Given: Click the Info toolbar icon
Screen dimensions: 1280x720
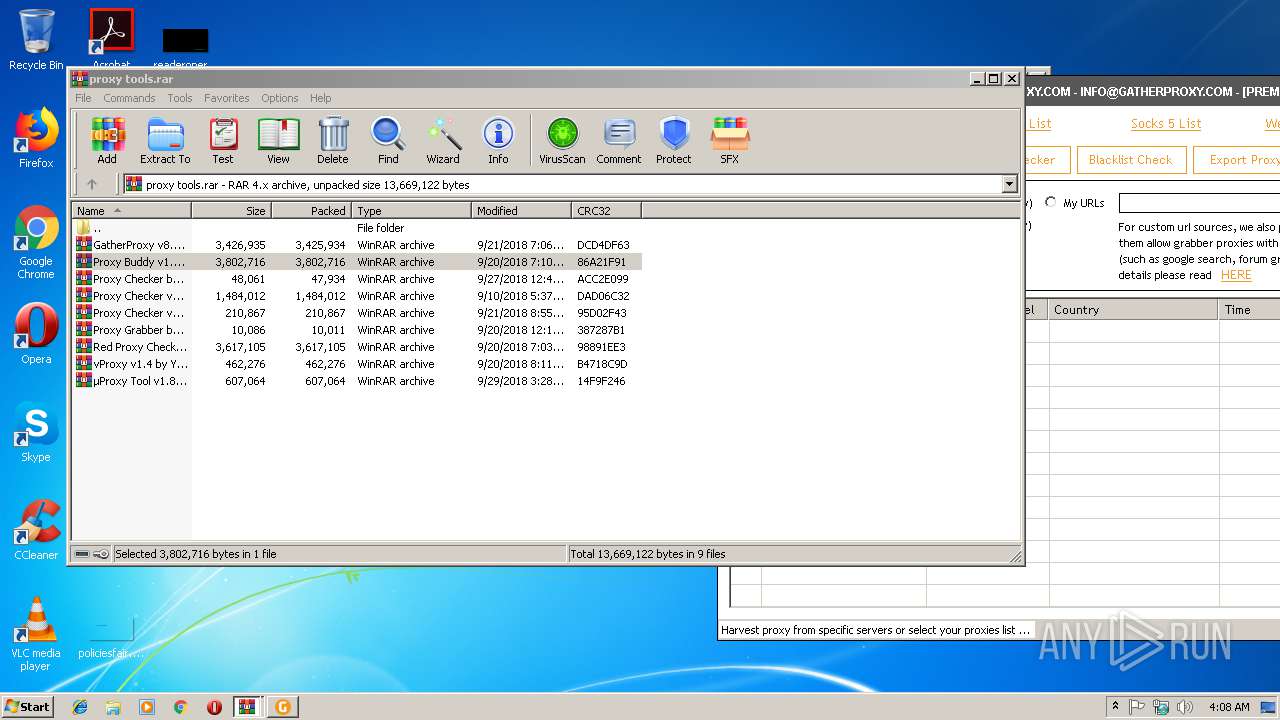Looking at the screenshot, I should tap(498, 140).
